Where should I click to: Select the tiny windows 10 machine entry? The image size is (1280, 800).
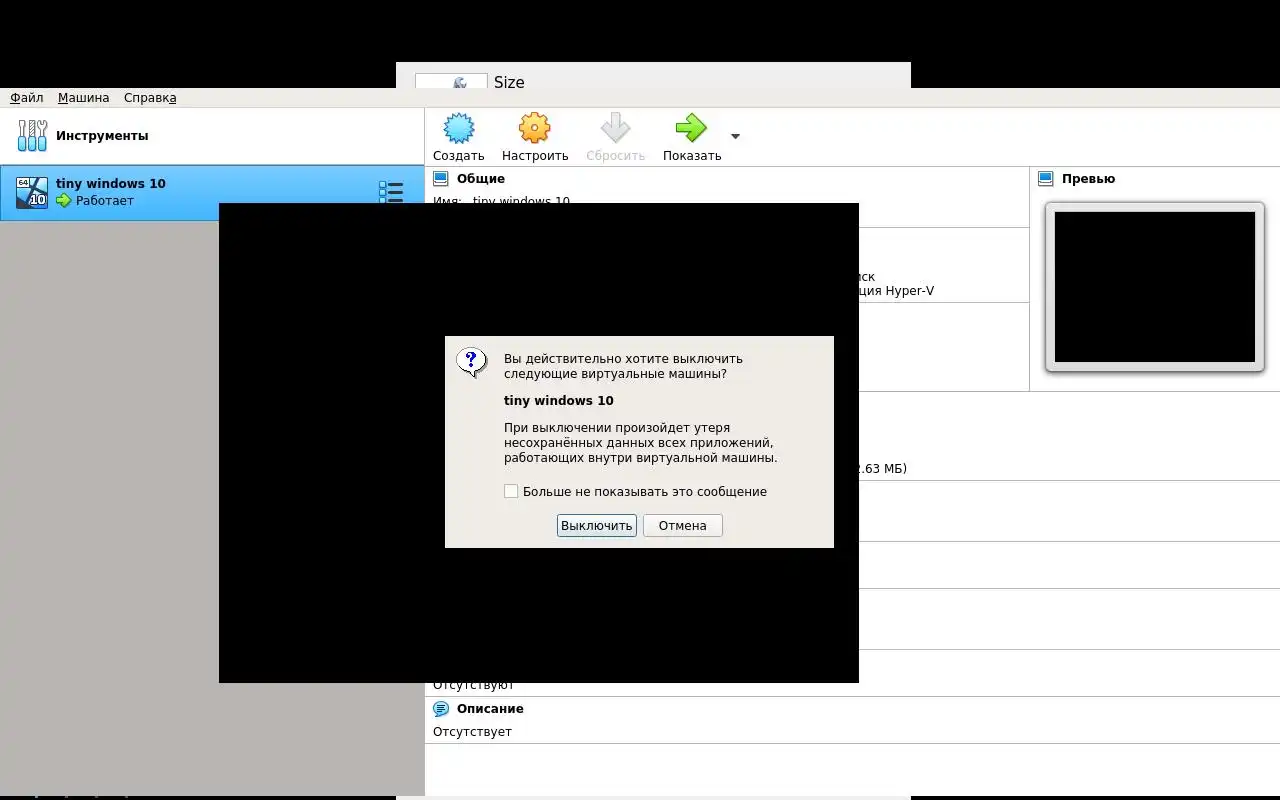pos(212,192)
